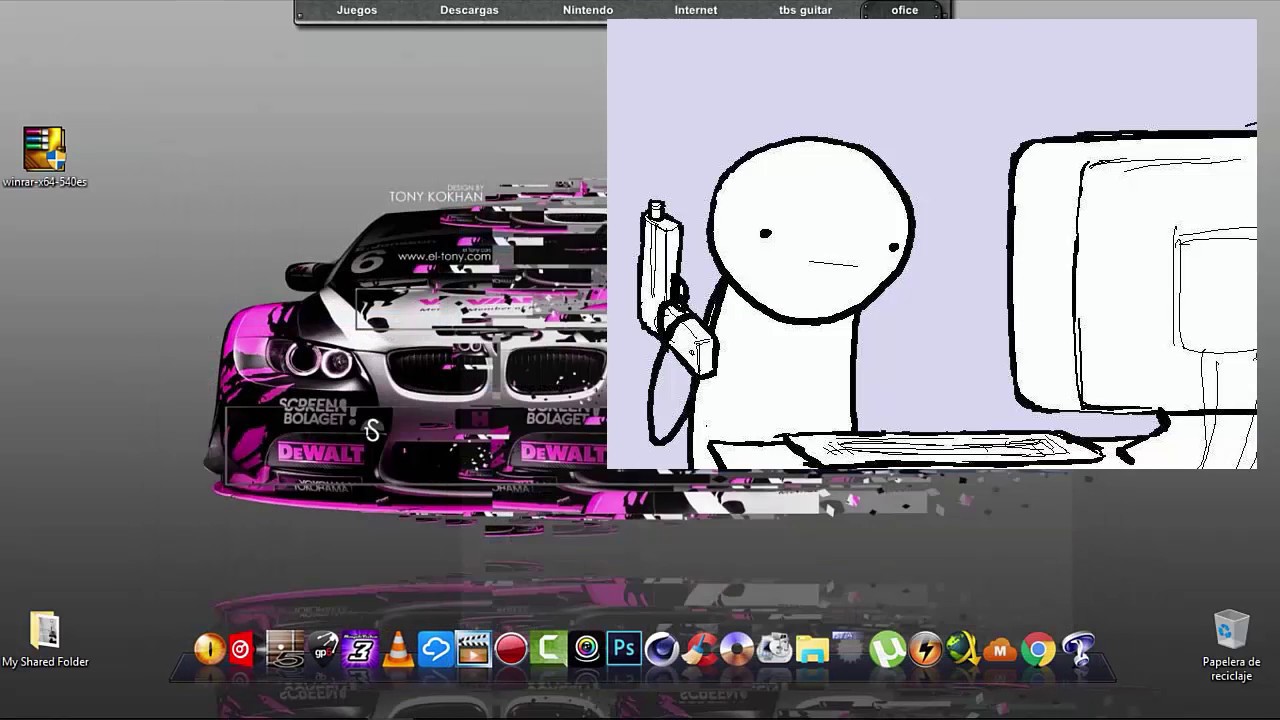1280x720 pixels.
Task: Select winrar-x64-540es installer on desktop
Action: [x=45, y=157]
